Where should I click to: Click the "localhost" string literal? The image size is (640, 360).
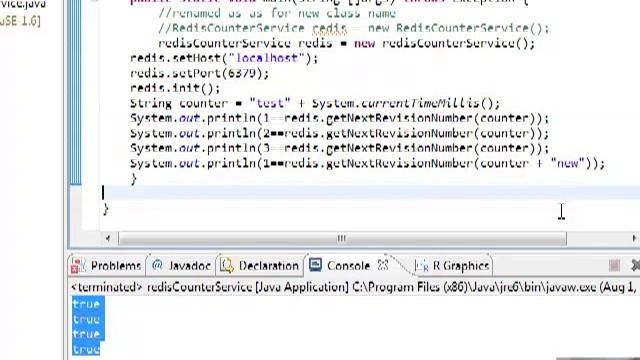(x=267, y=58)
